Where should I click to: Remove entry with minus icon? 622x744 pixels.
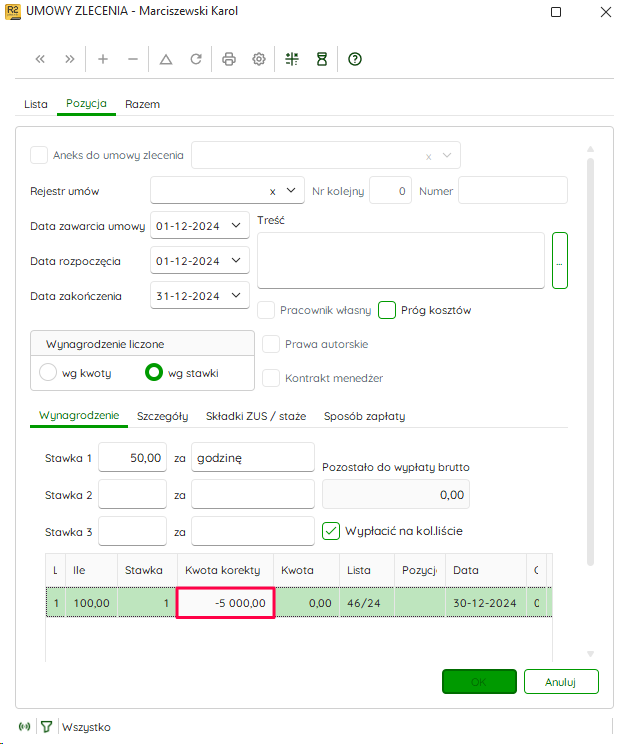pyautogui.click(x=133, y=59)
